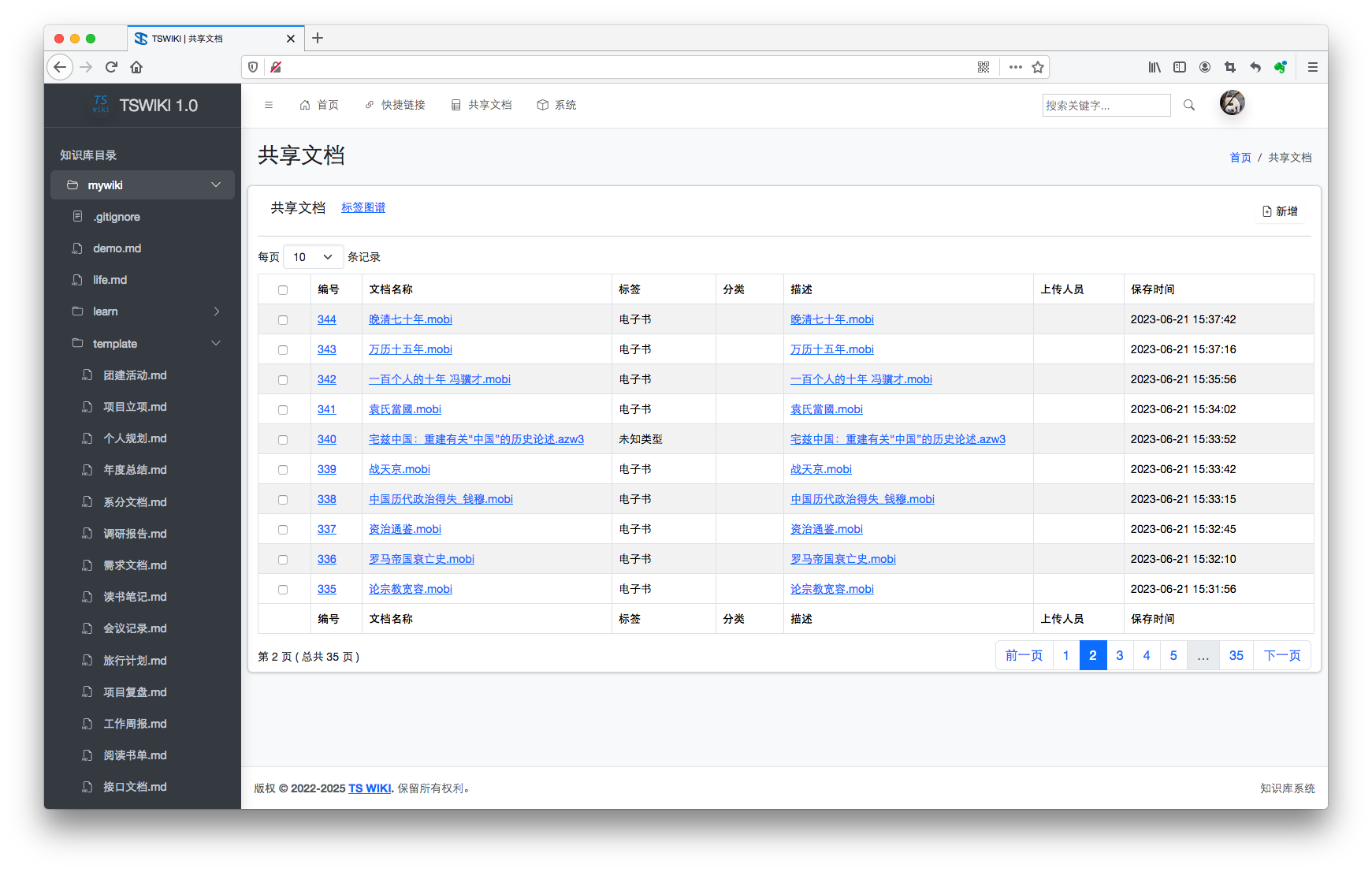
Task: Open the search by clicking the magnifier icon
Action: coord(1189,105)
